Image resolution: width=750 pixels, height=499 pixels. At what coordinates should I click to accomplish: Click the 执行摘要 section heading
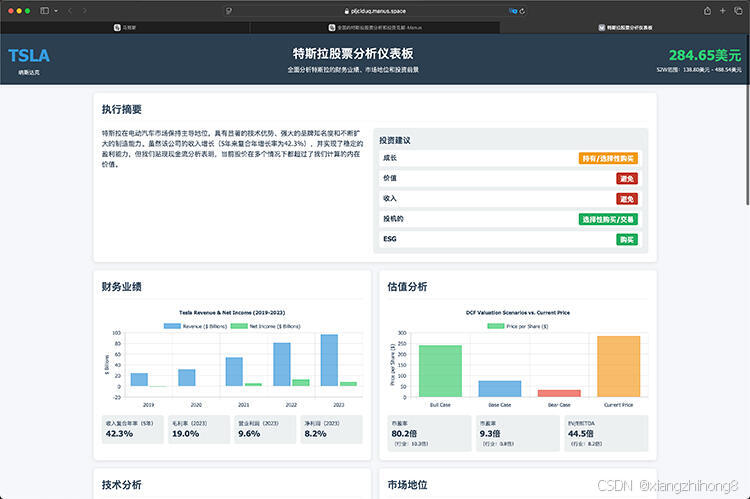[121, 109]
